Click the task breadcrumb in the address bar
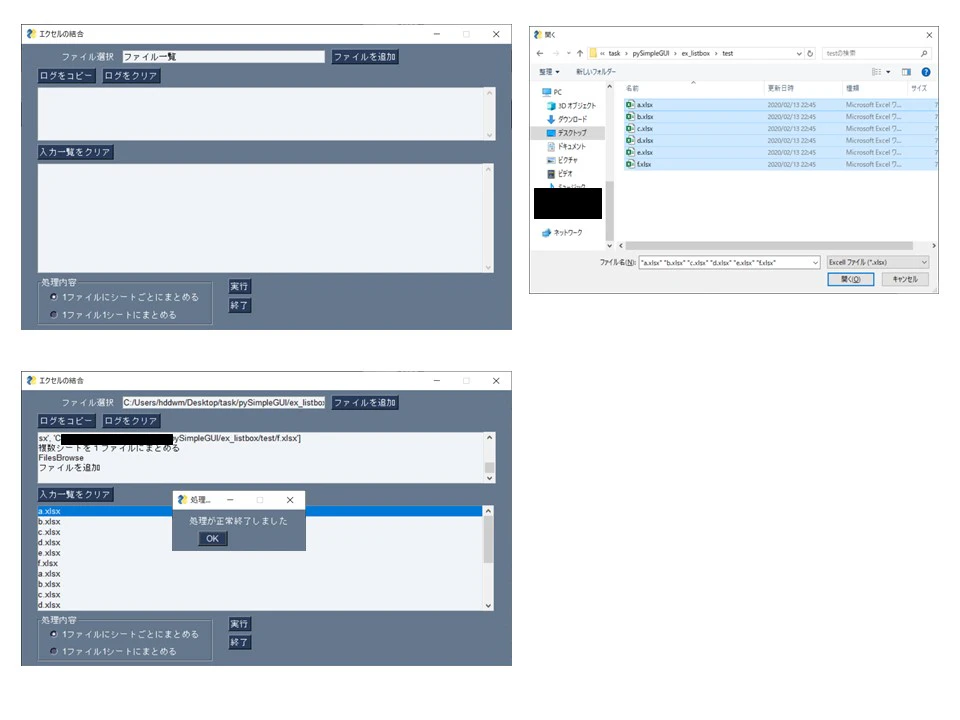Viewport: 960px width, 720px height. [x=614, y=53]
